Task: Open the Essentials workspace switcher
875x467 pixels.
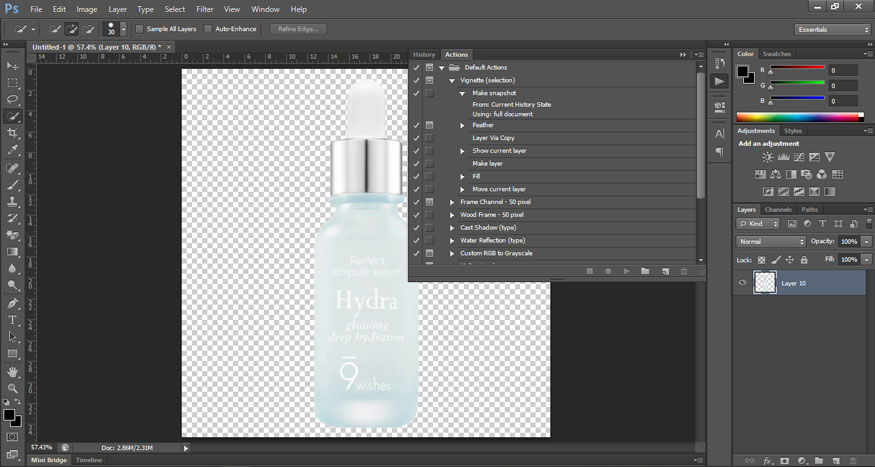Action: click(x=833, y=30)
